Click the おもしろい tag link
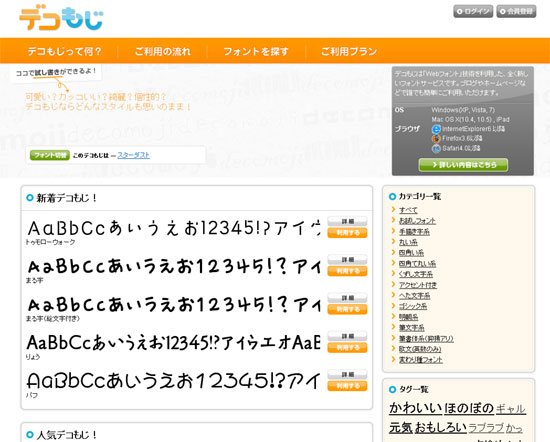Viewport: 550px width, 442px height. click(x=441, y=428)
